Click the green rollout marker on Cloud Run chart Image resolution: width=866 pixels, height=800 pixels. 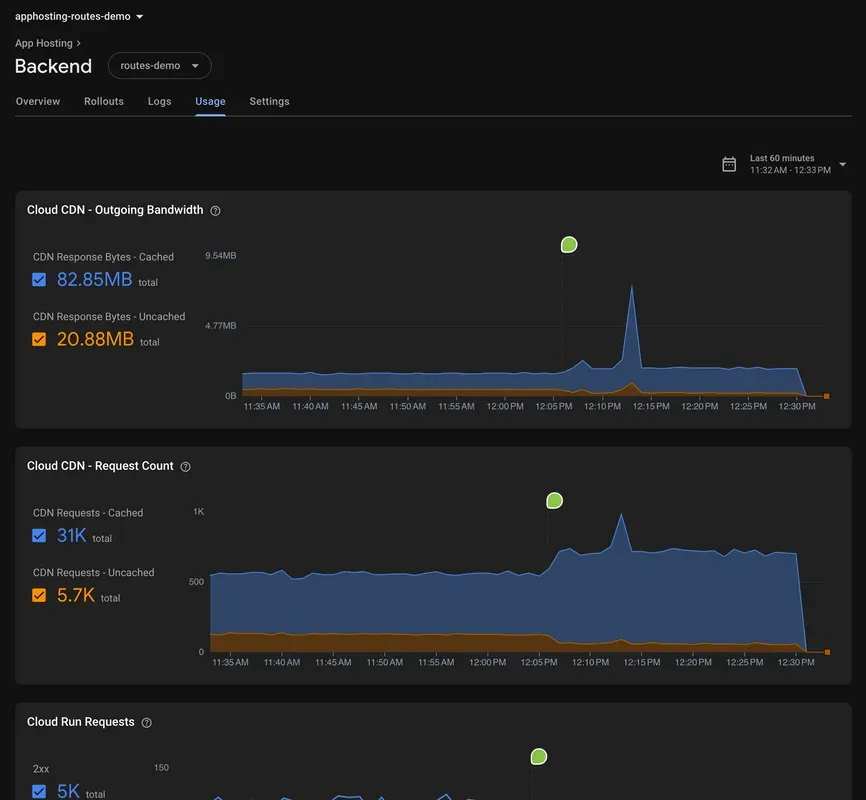(538, 756)
